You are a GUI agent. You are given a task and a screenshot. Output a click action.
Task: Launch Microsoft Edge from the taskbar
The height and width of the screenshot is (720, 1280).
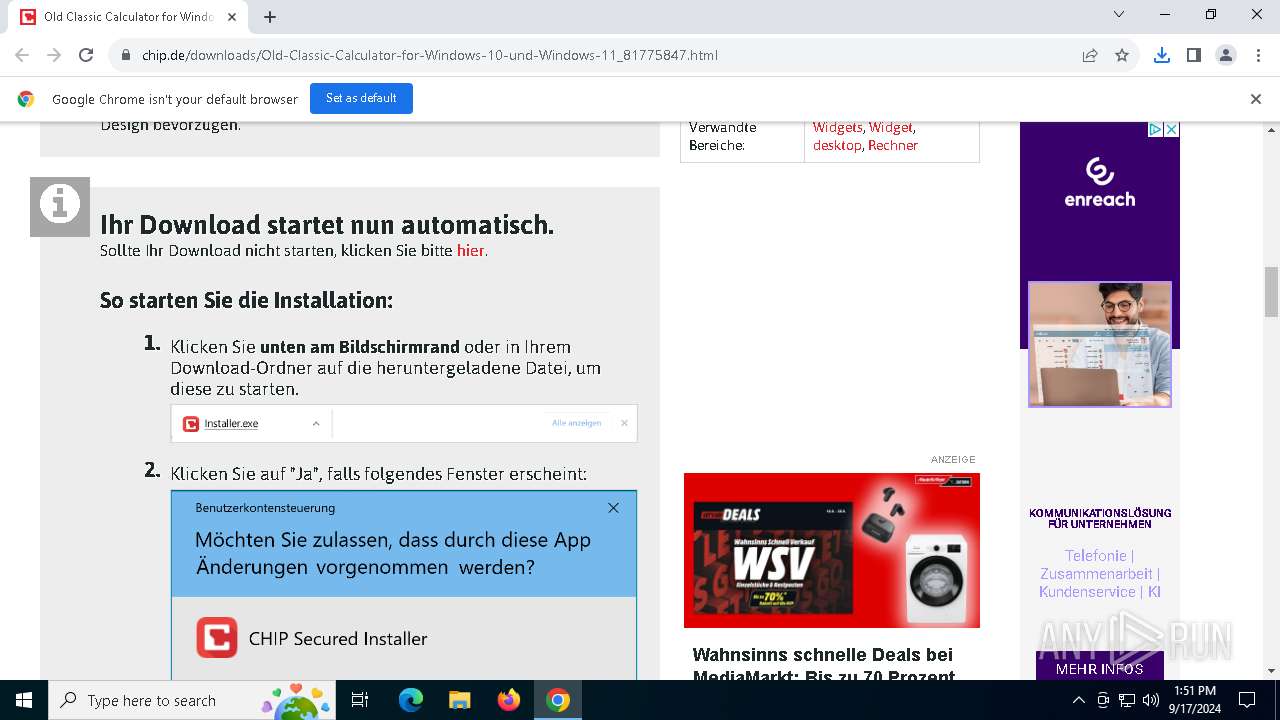(x=411, y=700)
